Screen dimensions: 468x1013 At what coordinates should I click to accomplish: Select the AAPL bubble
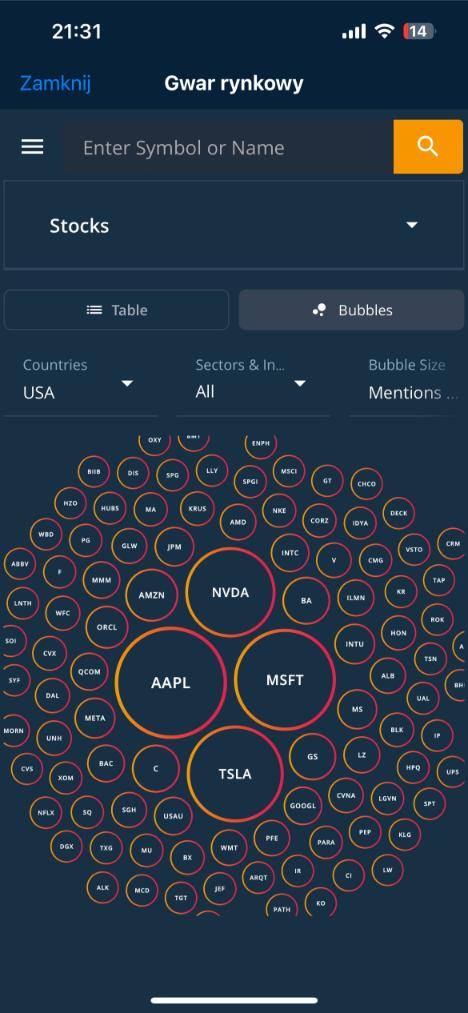pos(171,683)
